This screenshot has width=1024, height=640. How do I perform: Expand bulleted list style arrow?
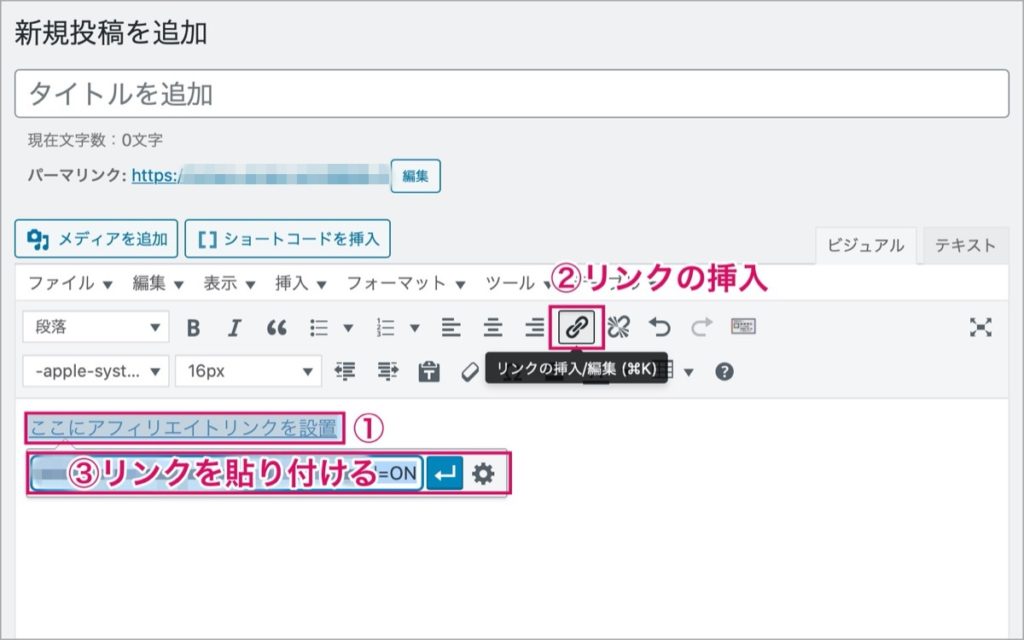(348, 328)
